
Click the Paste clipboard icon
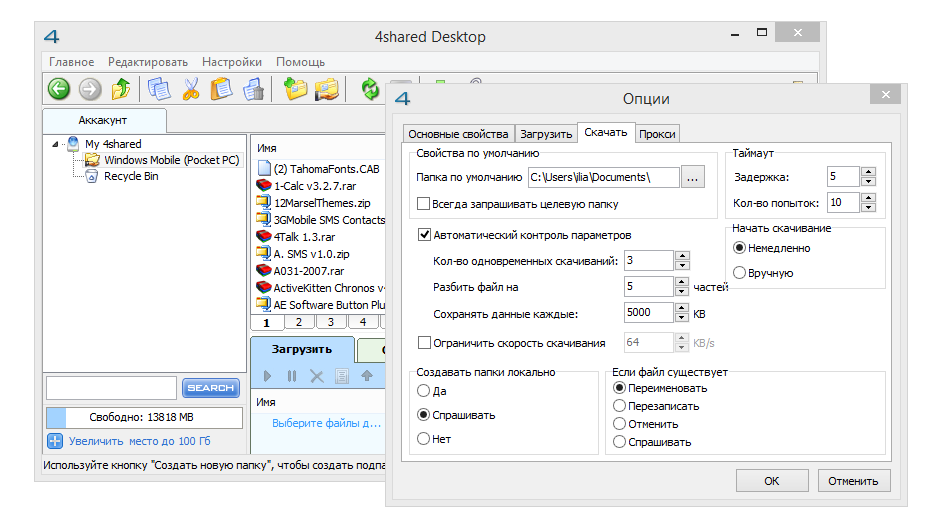(222, 90)
